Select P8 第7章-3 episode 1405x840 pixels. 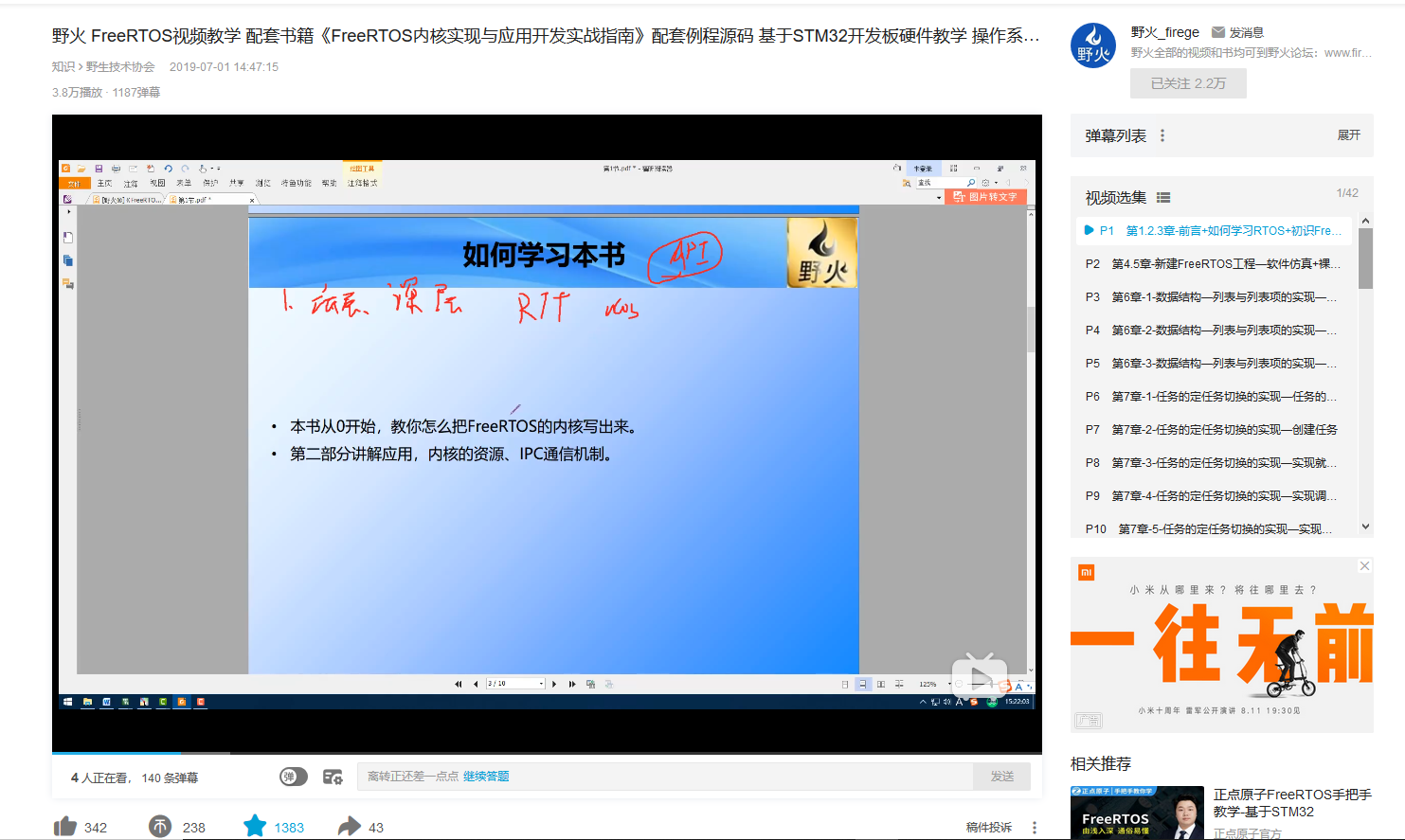pyautogui.click(x=1215, y=463)
